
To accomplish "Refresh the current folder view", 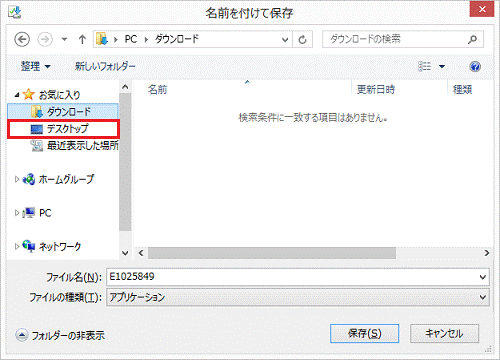I will pos(302,40).
